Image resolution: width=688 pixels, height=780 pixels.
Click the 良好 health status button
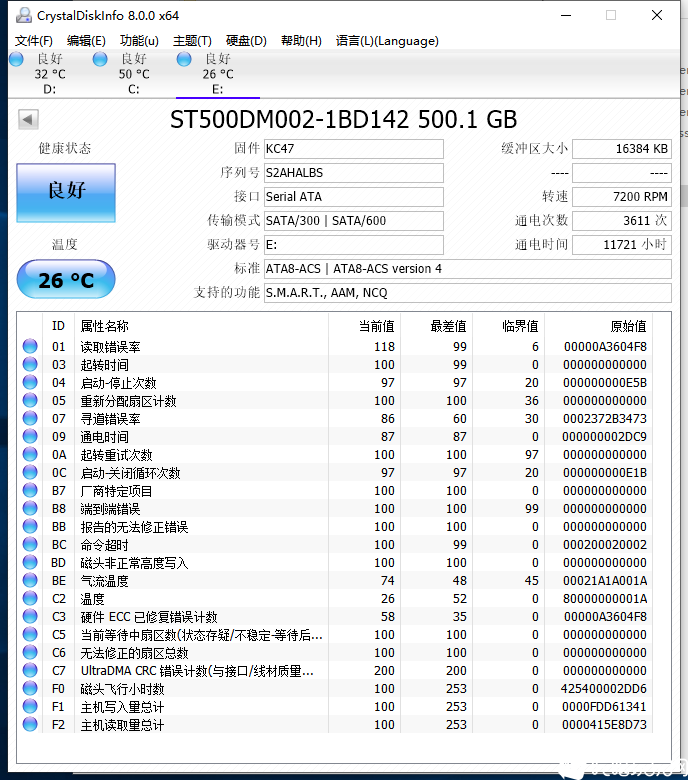(66, 193)
